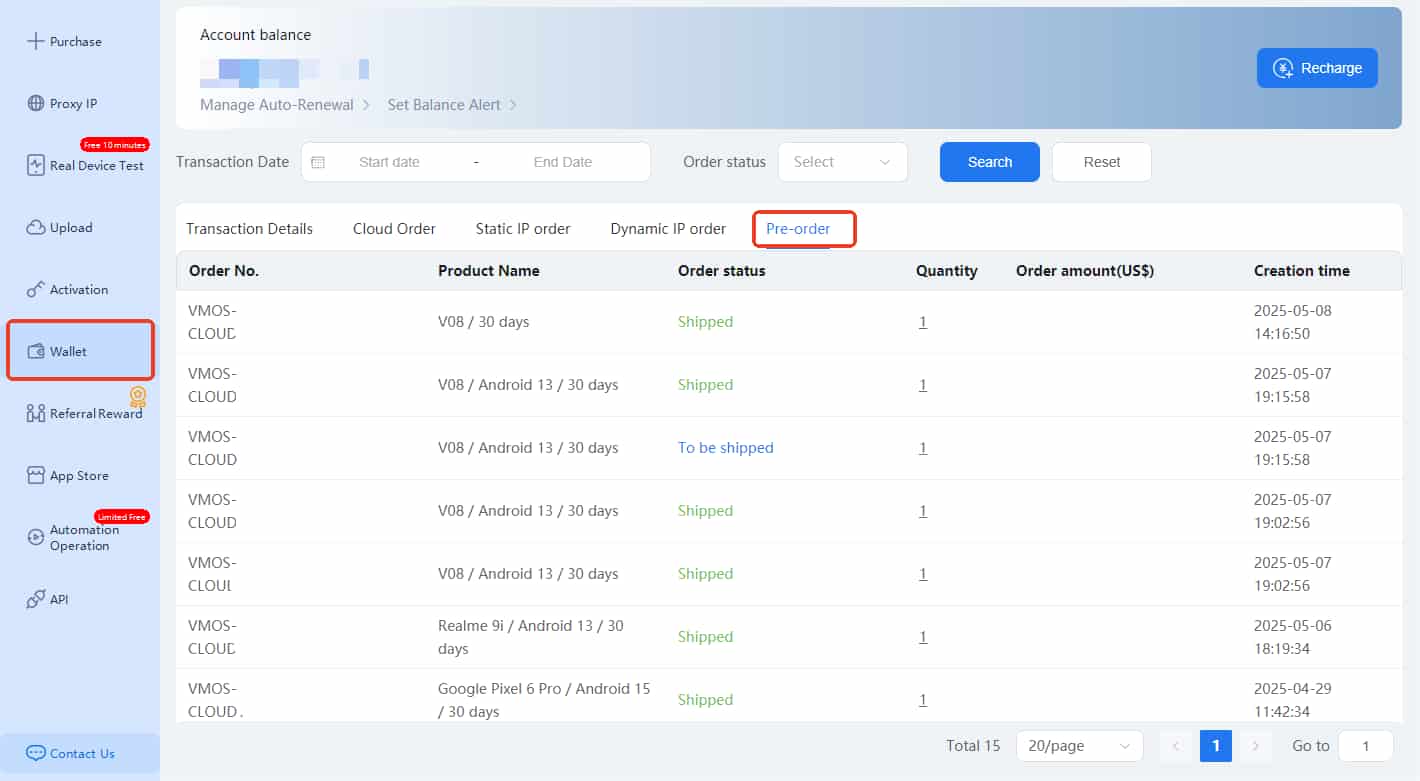Click quantity 1 of To be shipped order
This screenshot has height=781, width=1420.
coord(923,448)
